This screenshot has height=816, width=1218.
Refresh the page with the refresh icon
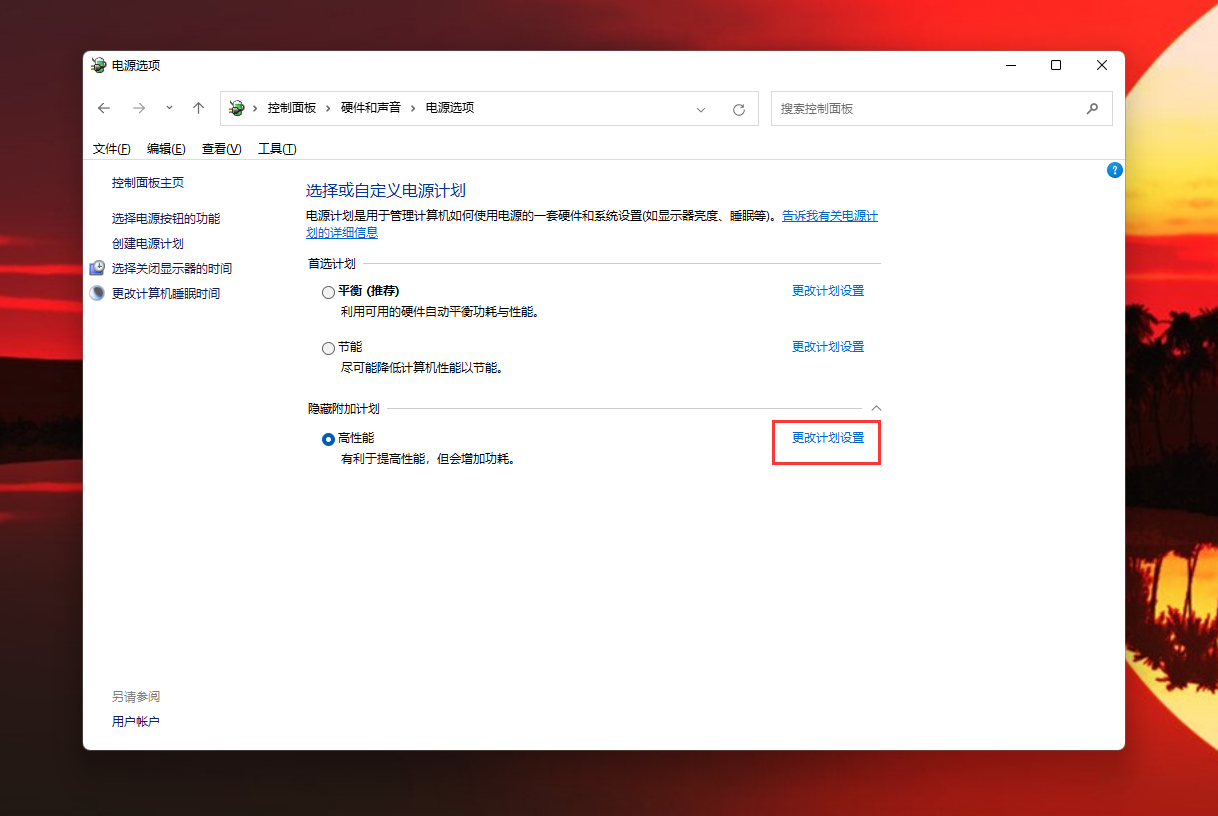[740, 109]
